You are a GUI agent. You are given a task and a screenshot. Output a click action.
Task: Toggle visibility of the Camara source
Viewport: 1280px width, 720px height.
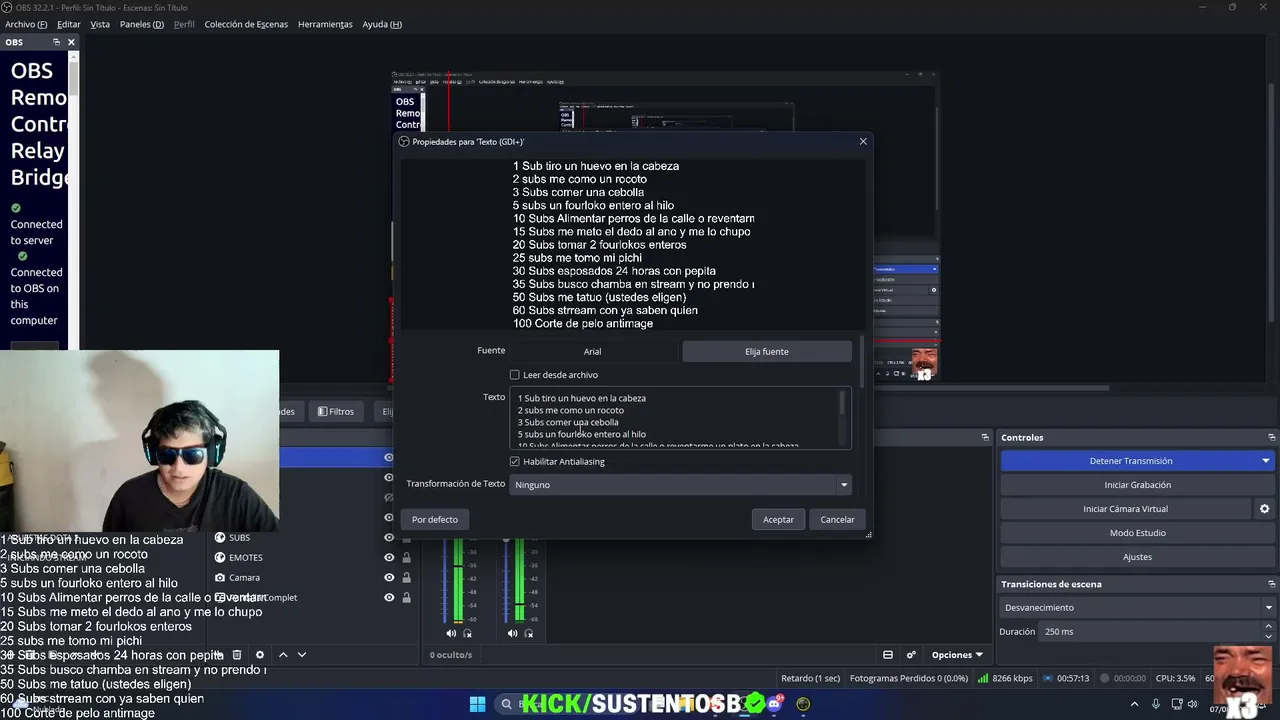(x=389, y=578)
